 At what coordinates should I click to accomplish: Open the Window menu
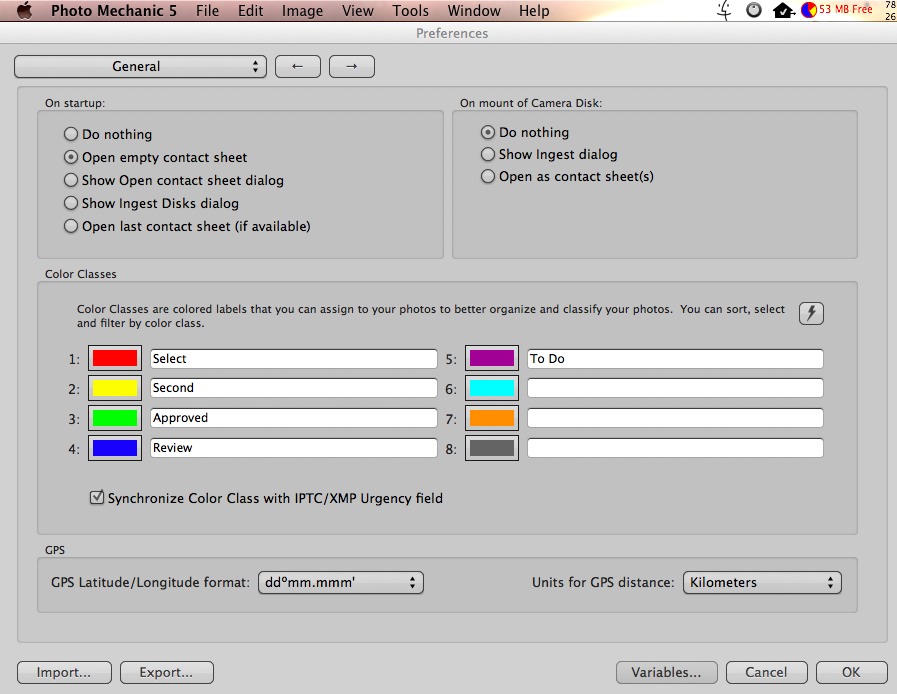point(473,11)
